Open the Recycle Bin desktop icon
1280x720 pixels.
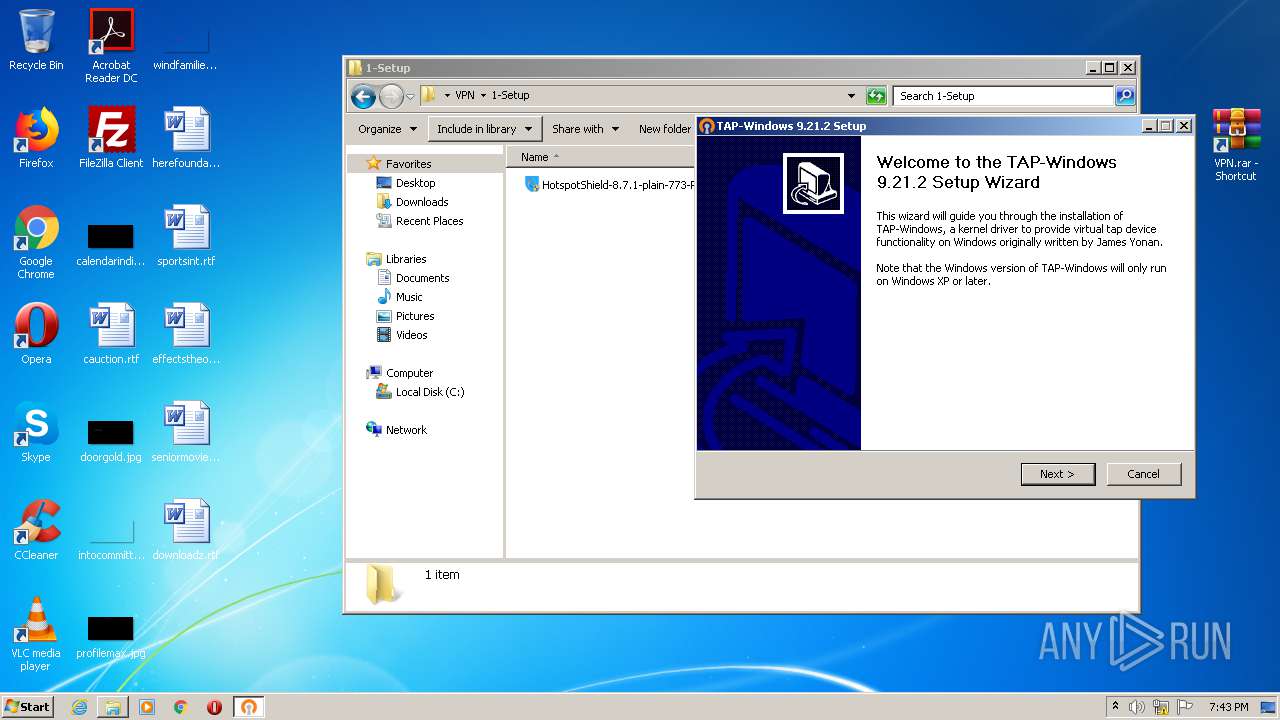click(x=36, y=40)
